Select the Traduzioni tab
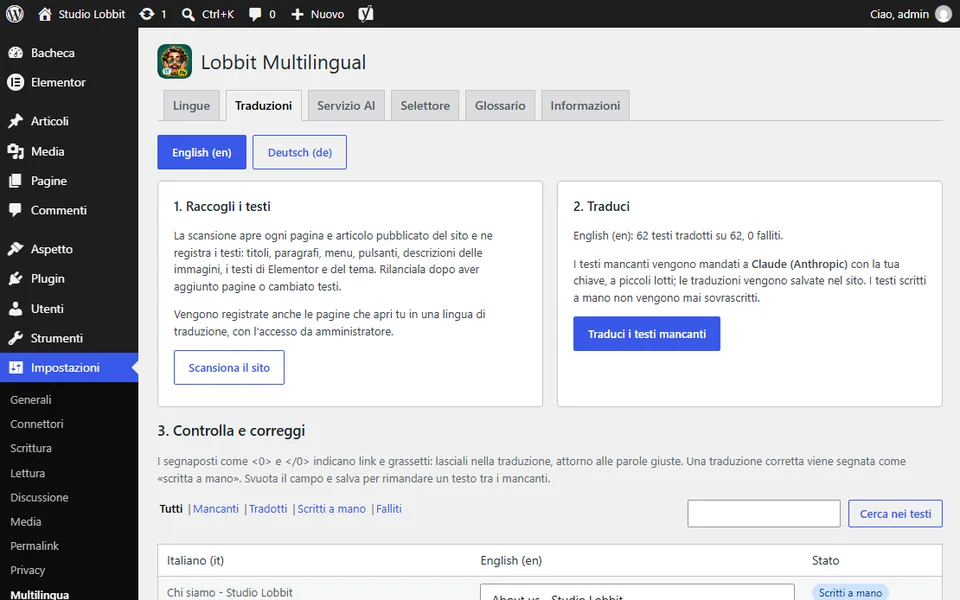The width and height of the screenshot is (960, 600). (x=263, y=105)
